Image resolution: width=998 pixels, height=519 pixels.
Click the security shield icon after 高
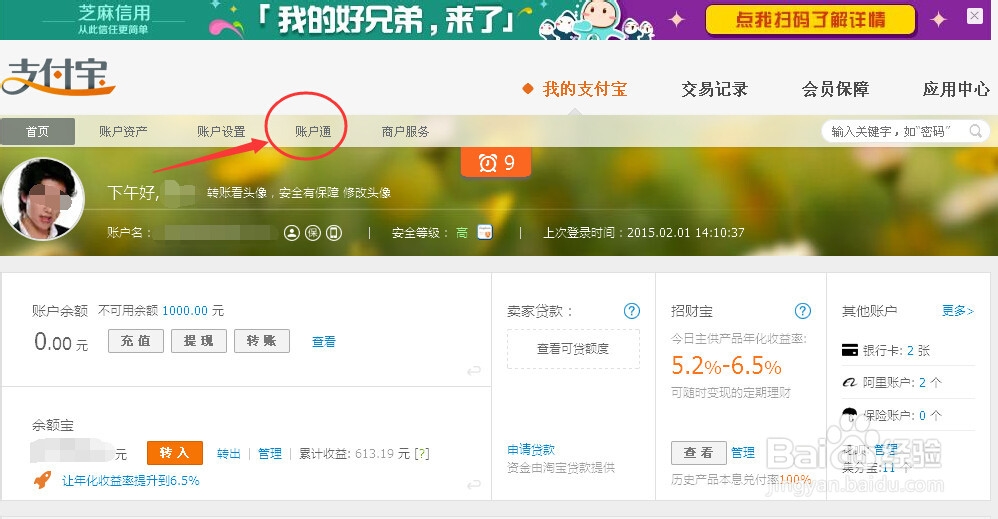485,232
